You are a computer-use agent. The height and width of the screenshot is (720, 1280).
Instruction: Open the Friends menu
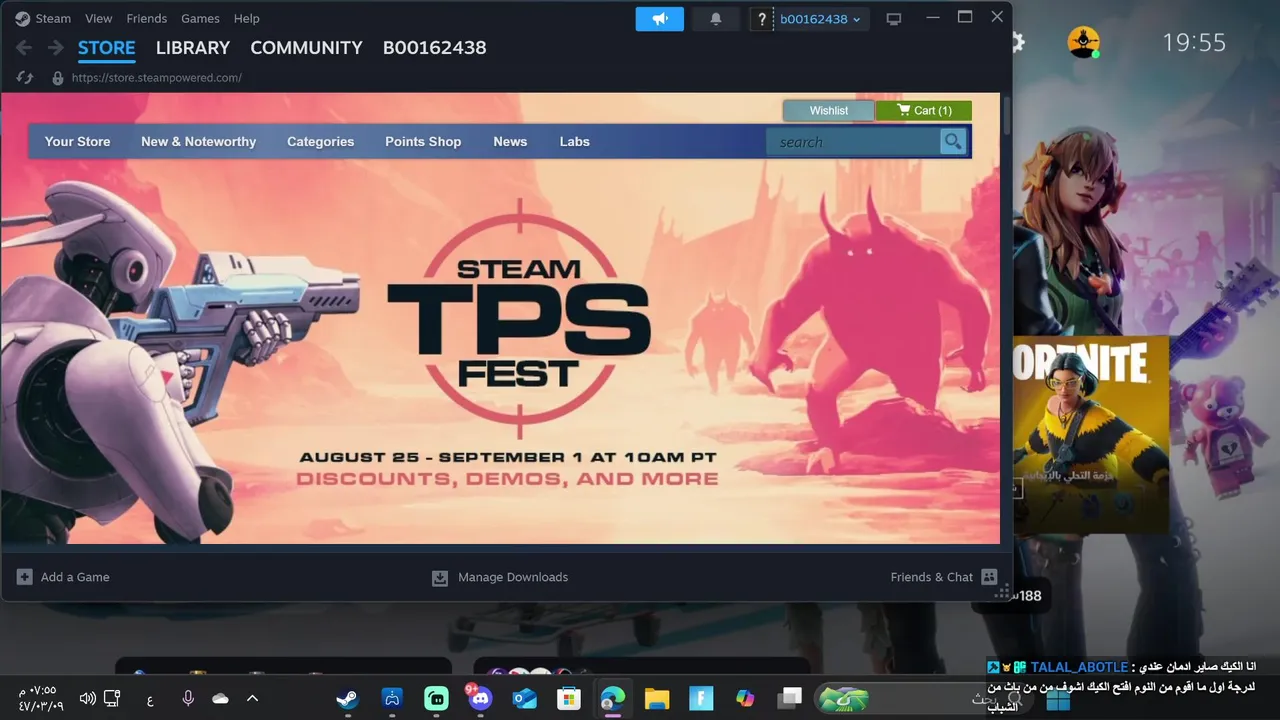[x=147, y=18]
